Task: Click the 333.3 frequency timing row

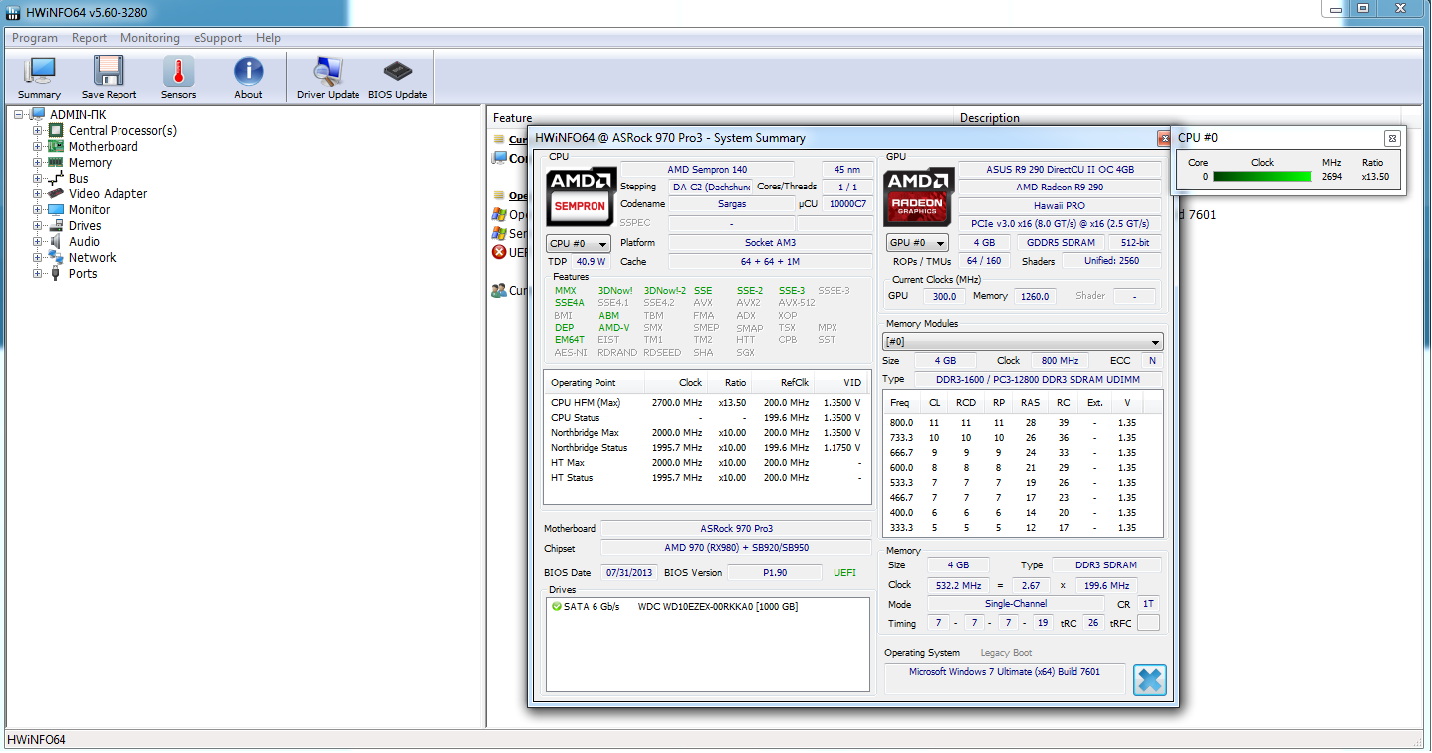Action: pos(1023,528)
